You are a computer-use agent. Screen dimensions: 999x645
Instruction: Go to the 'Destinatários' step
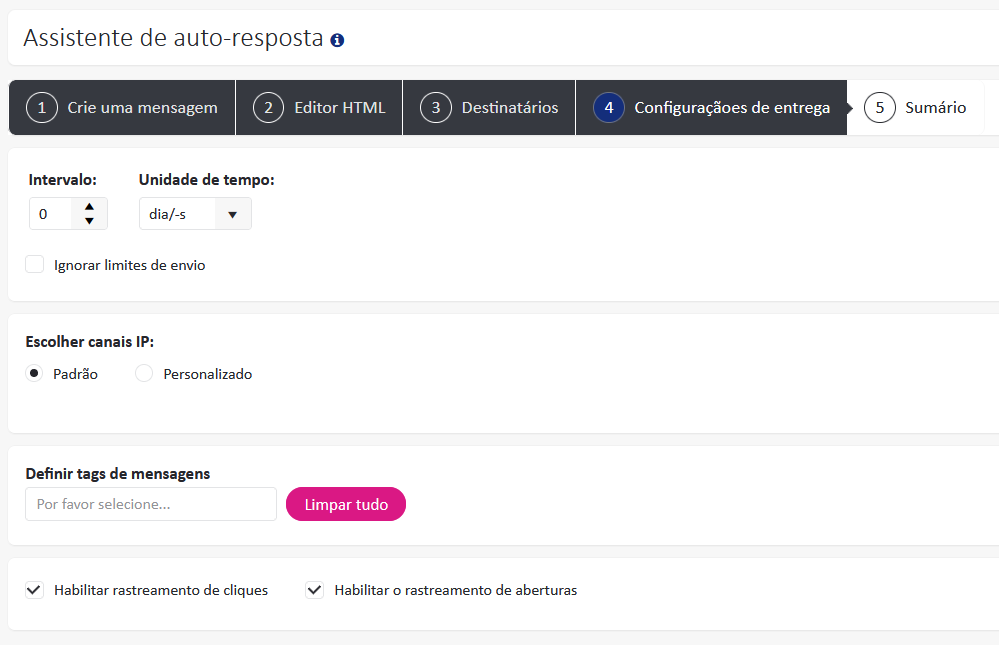[488, 107]
